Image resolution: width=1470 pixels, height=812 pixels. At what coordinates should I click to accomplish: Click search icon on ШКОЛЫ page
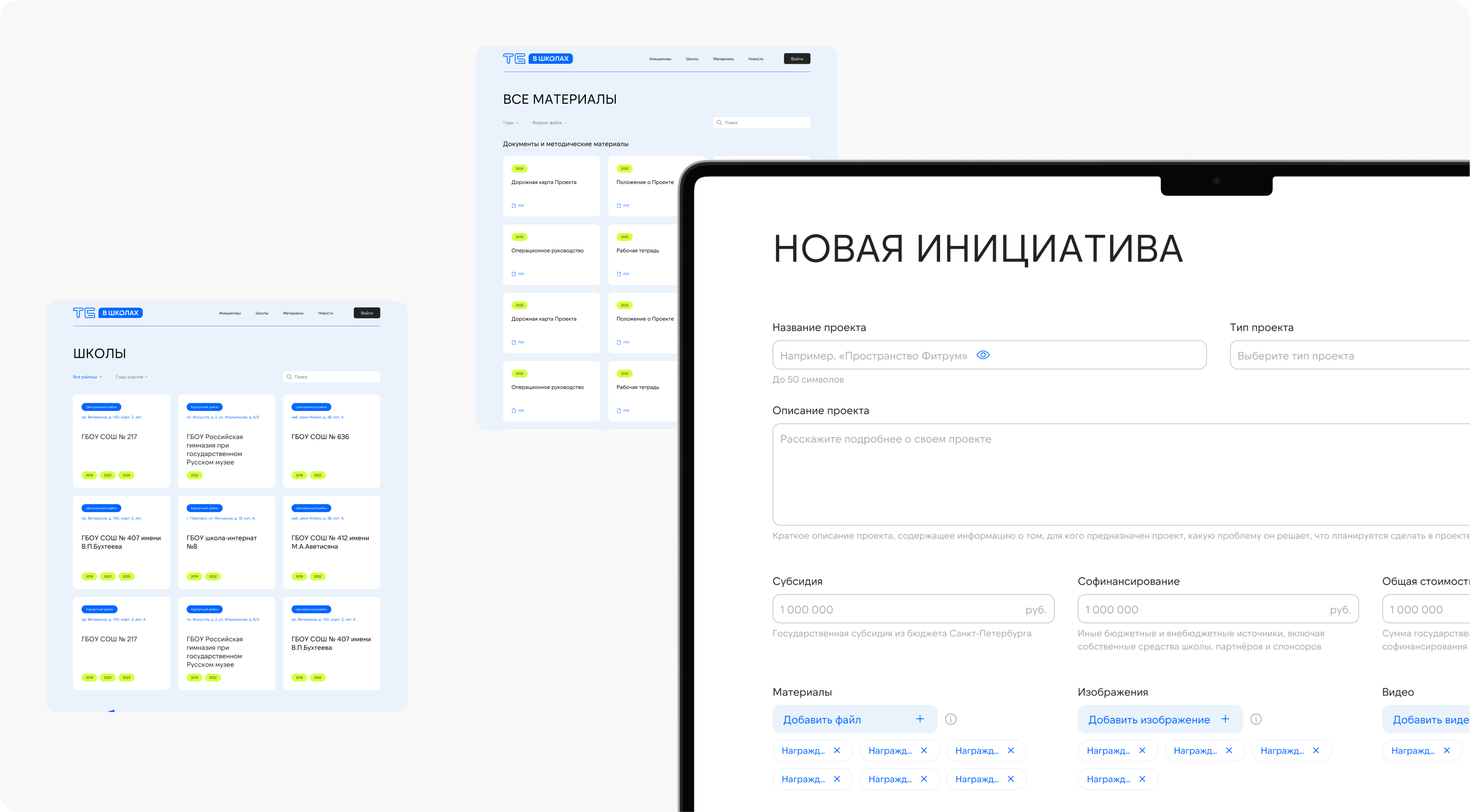point(290,377)
